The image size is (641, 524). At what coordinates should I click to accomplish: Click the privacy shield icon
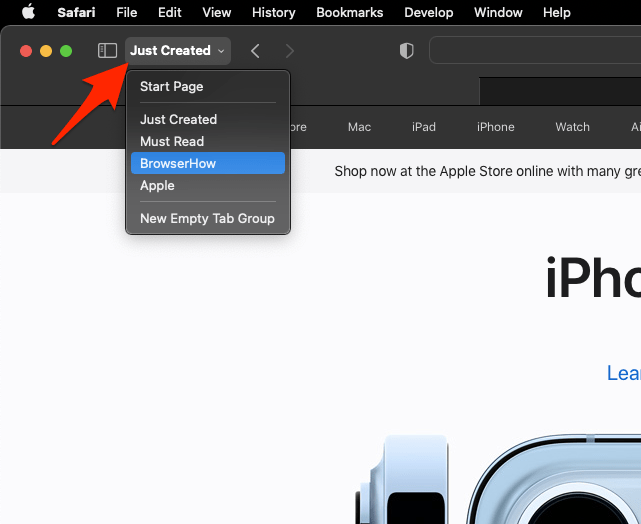point(406,51)
